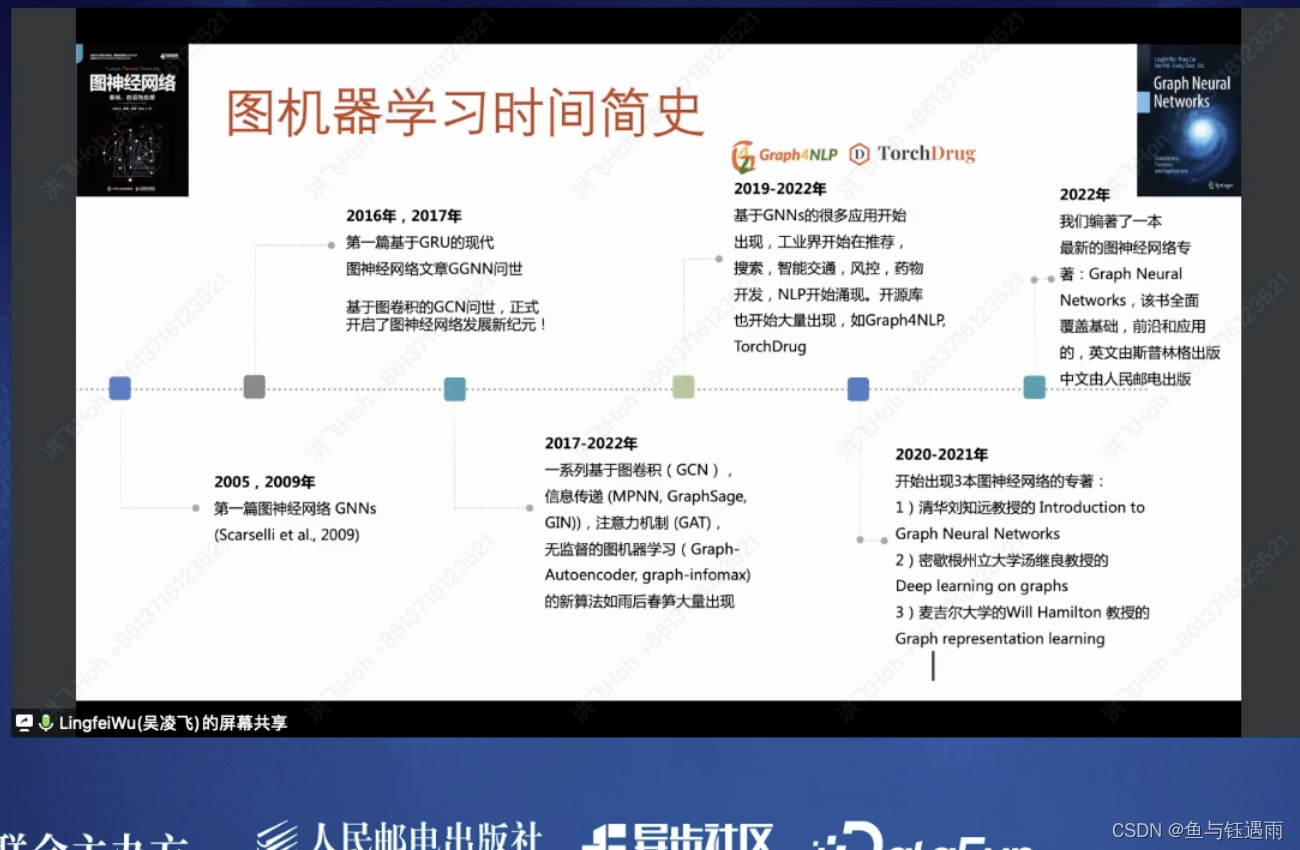Viewport: 1300px width, 850px height.
Task: Click the Graph4NLP logo
Action: click(x=785, y=155)
